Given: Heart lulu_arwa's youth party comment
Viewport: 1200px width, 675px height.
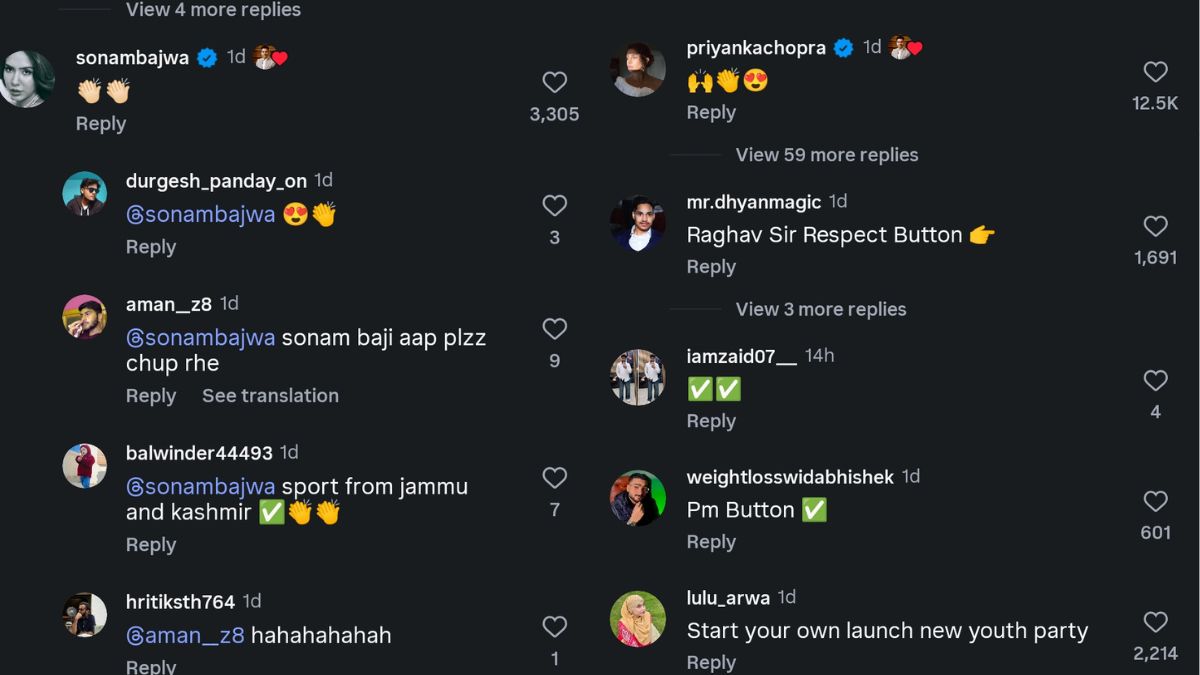Looking at the screenshot, I should click(1155, 622).
